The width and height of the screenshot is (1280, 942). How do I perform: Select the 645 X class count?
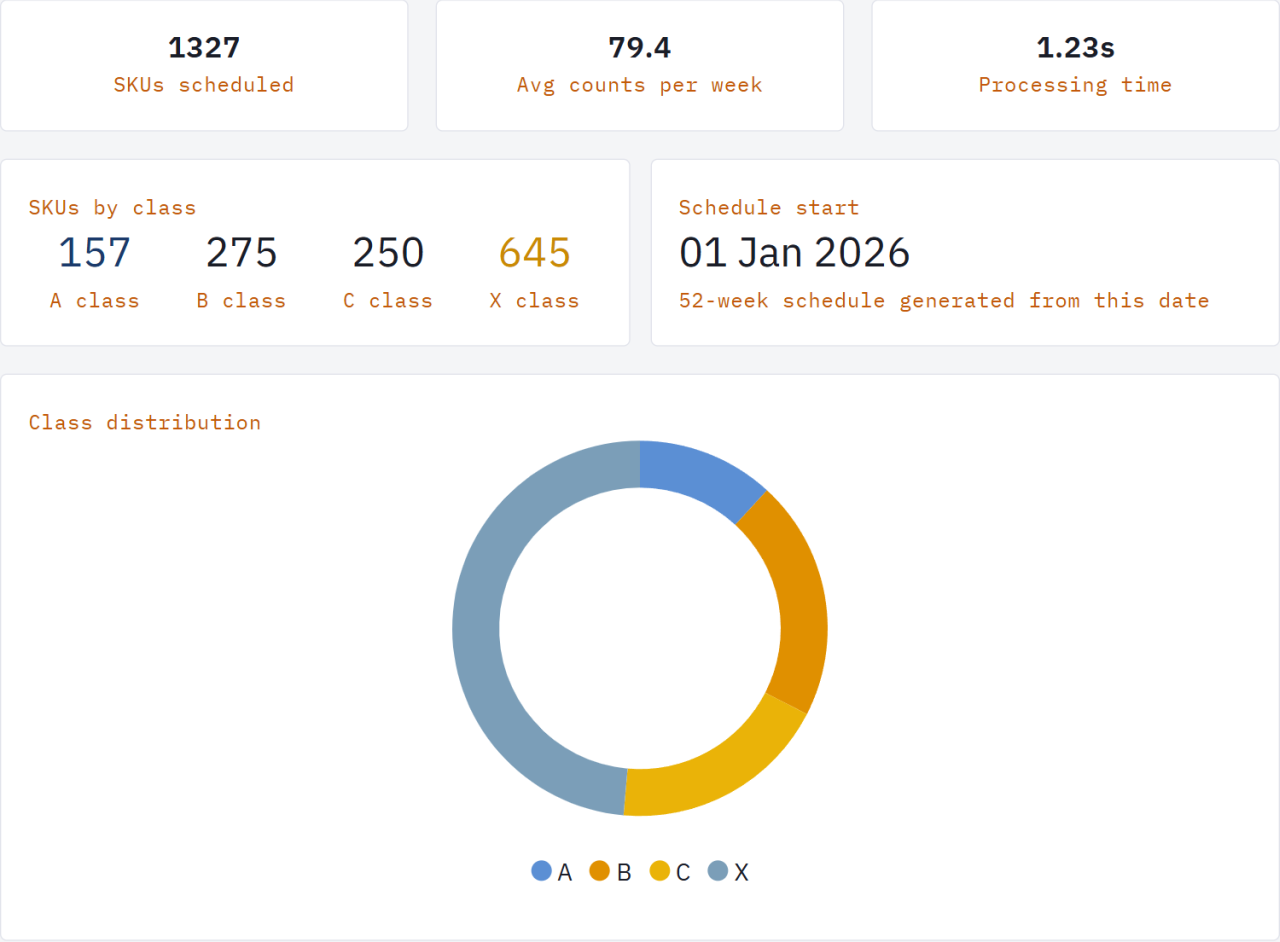[x=533, y=253]
